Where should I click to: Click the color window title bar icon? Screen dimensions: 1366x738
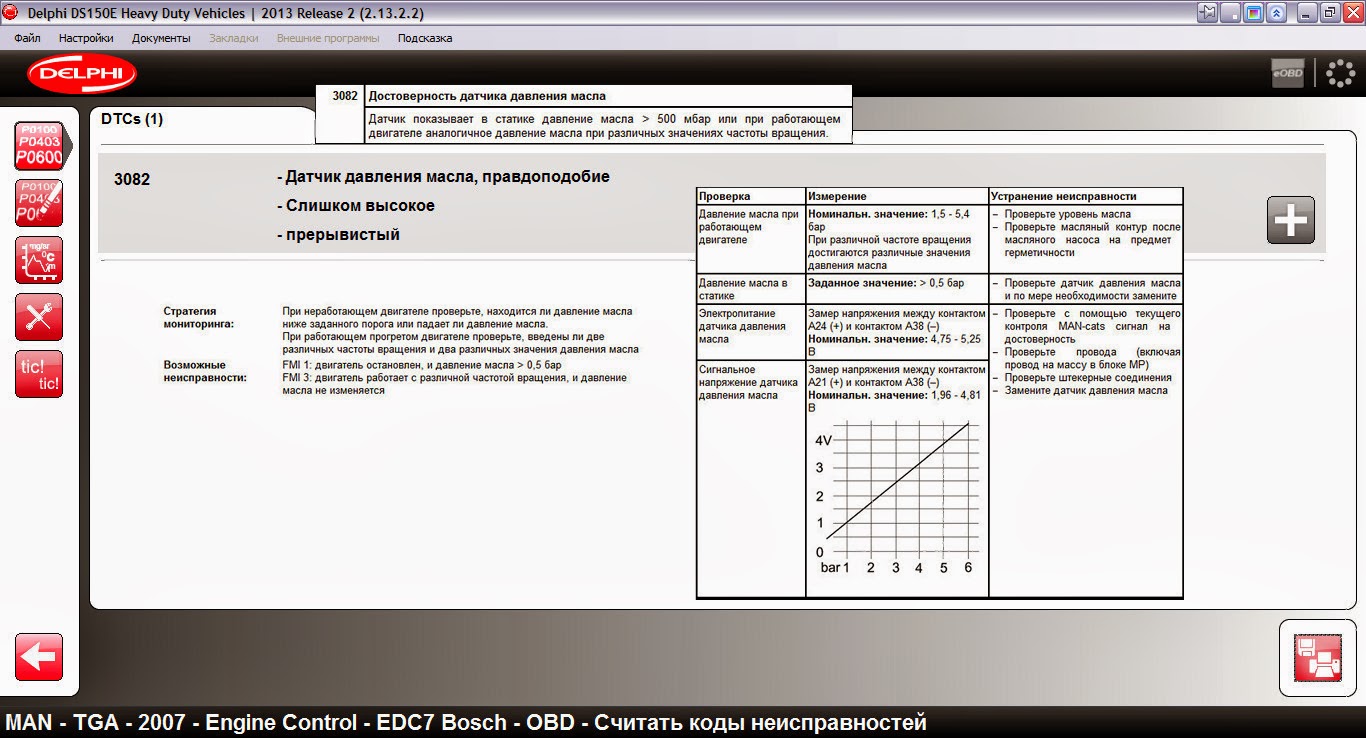(1254, 13)
